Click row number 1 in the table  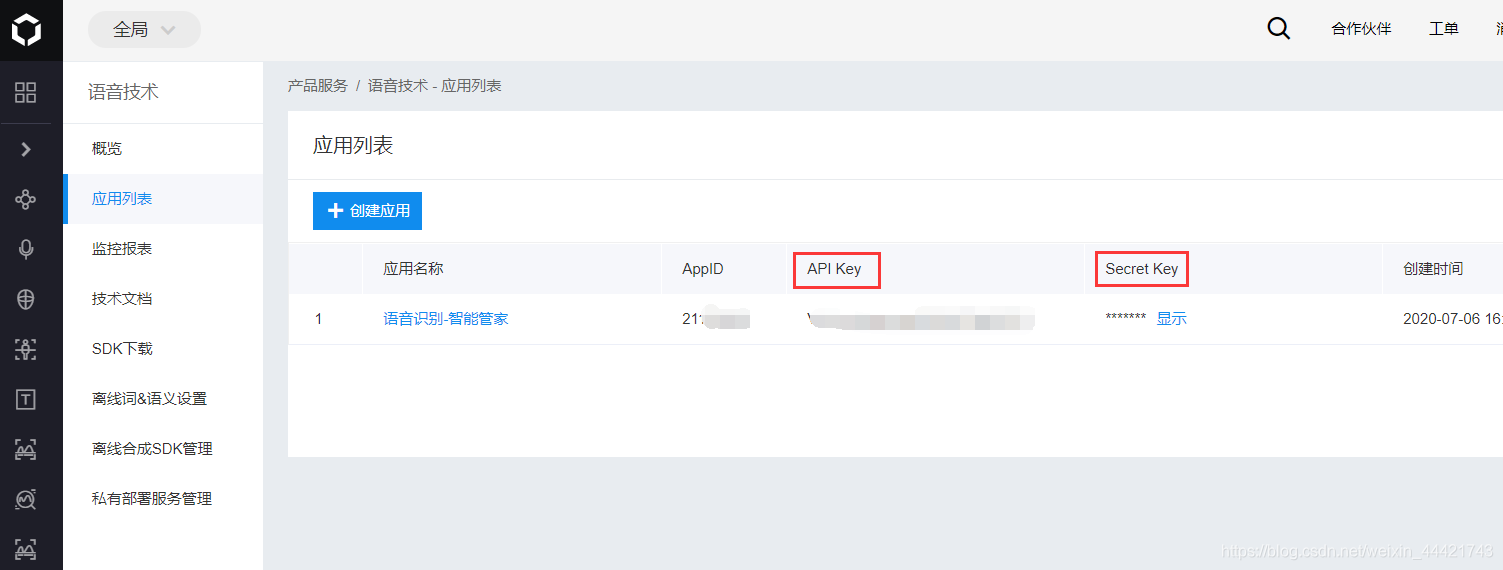(318, 319)
